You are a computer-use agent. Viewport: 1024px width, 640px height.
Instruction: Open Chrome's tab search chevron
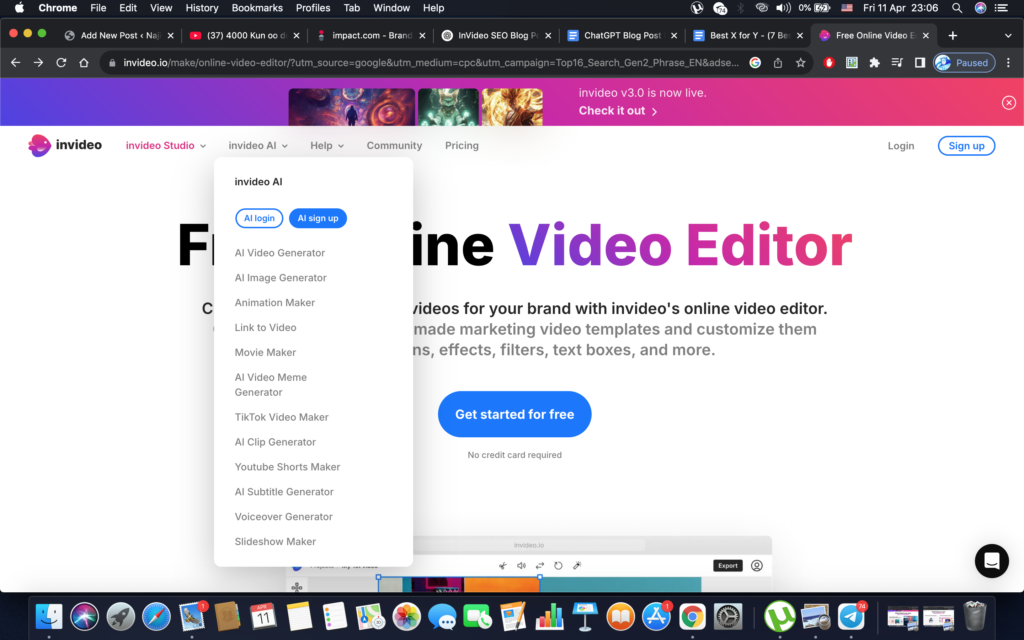pos(1006,33)
